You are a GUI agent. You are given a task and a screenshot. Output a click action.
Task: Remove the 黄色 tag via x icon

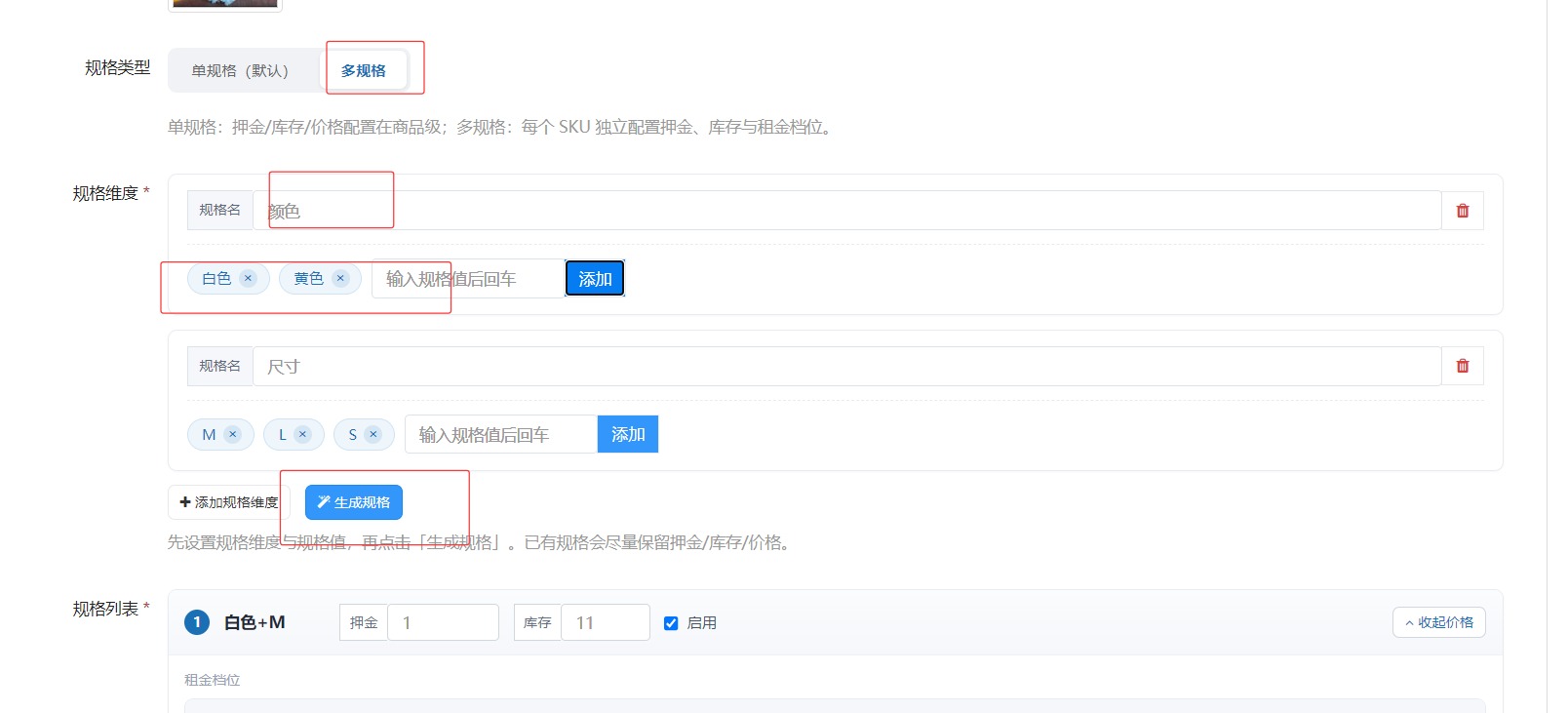(x=340, y=278)
